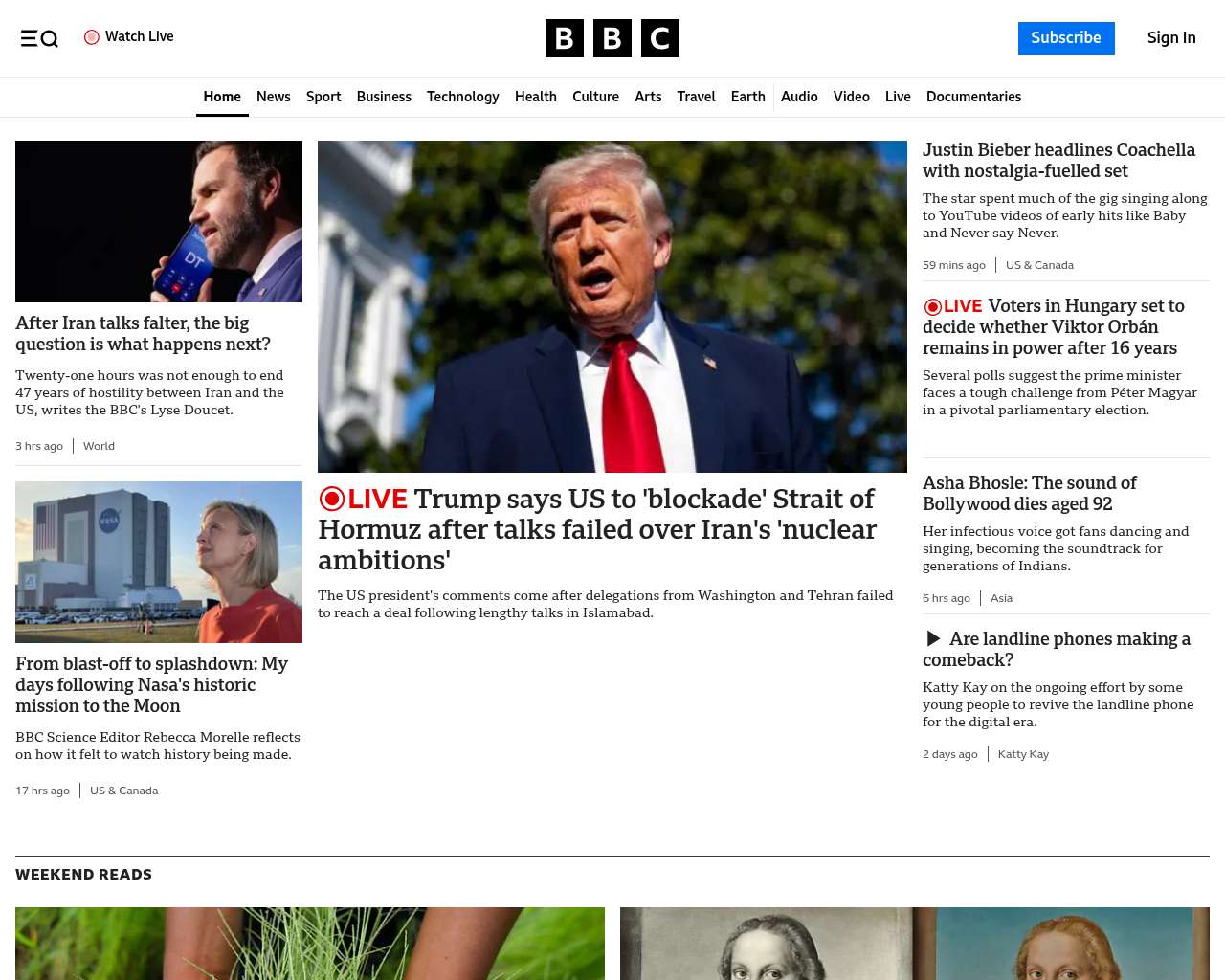Click the Sign In link
Screen dimensions: 1225x980
click(x=1171, y=38)
